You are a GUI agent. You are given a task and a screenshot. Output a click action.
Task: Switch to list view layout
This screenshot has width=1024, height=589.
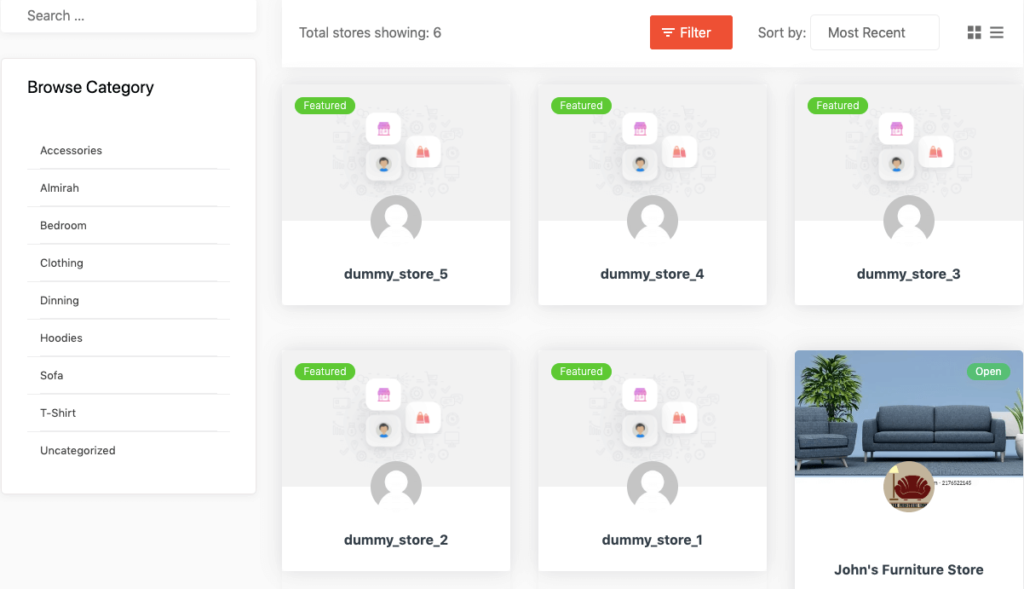coord(996,33)
